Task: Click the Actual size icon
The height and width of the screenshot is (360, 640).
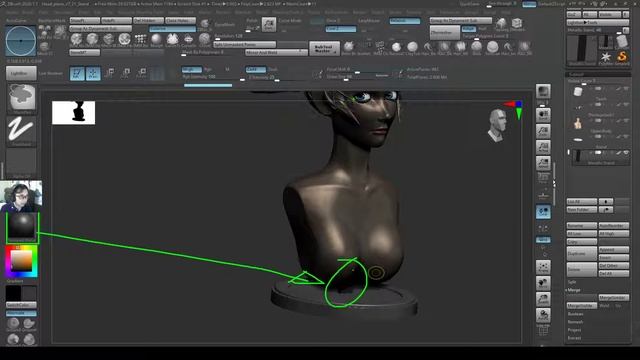Action: click(543, 147)
